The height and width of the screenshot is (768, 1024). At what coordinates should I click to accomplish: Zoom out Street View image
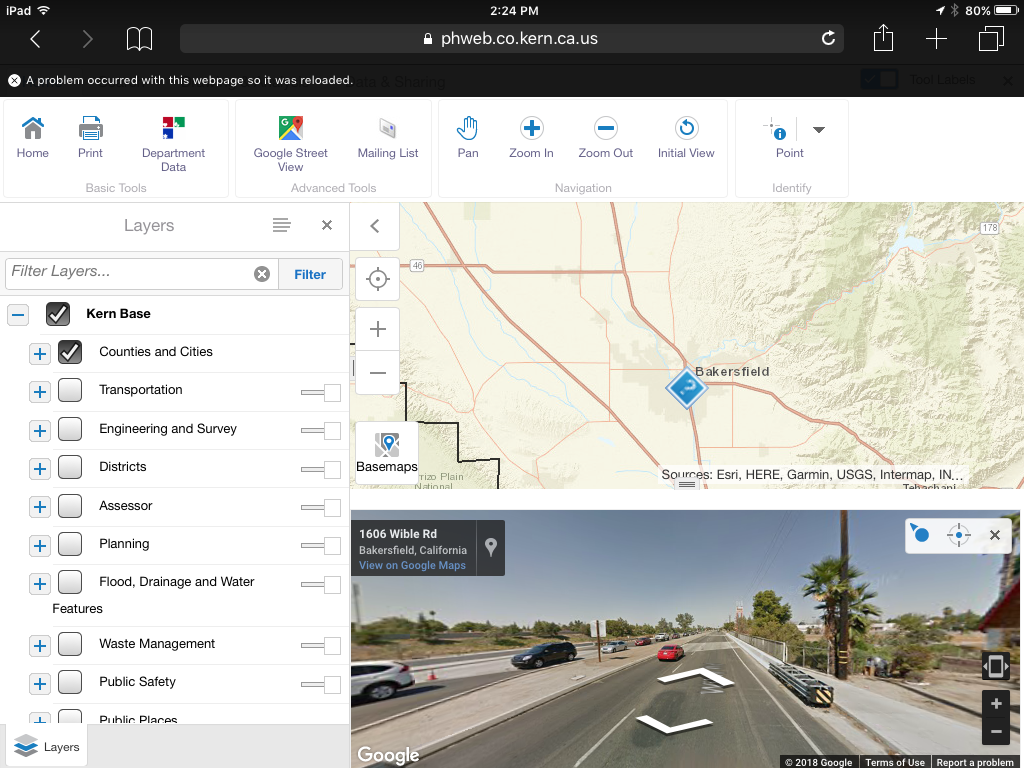(996, 731)
